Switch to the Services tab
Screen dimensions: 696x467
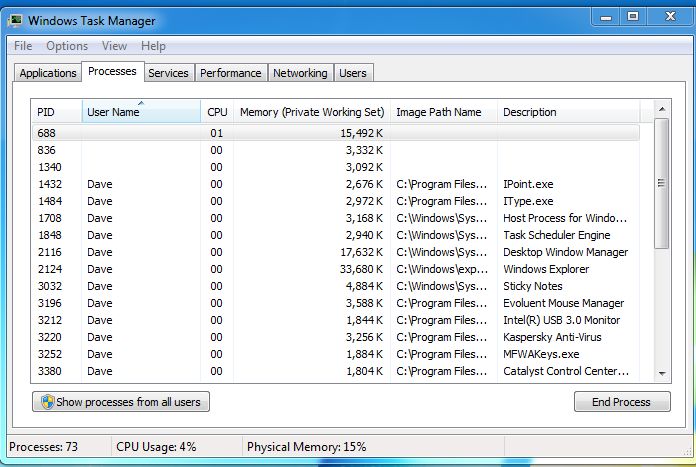click(x=168, y=73)
